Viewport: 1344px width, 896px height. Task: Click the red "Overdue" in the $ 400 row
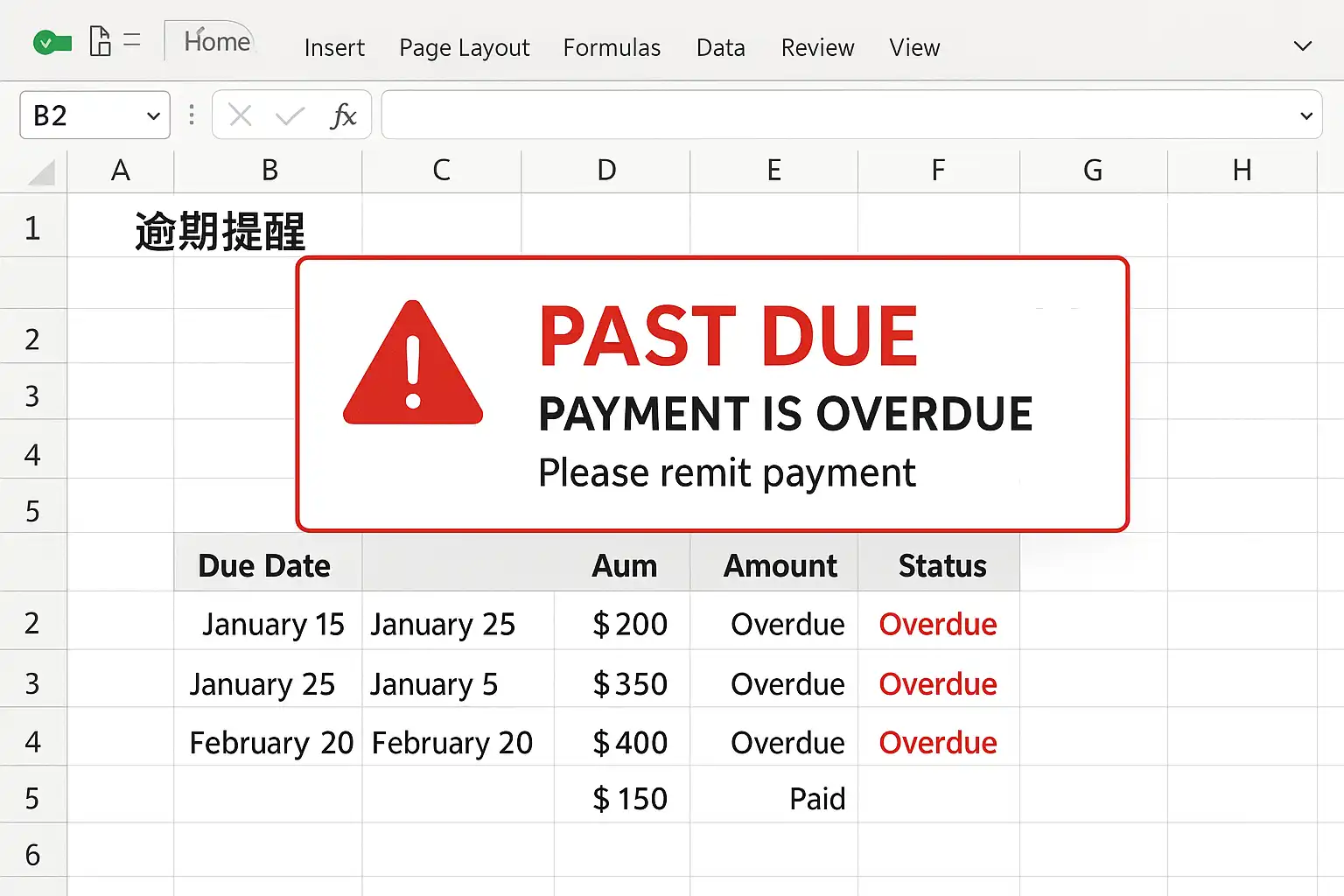938,743
